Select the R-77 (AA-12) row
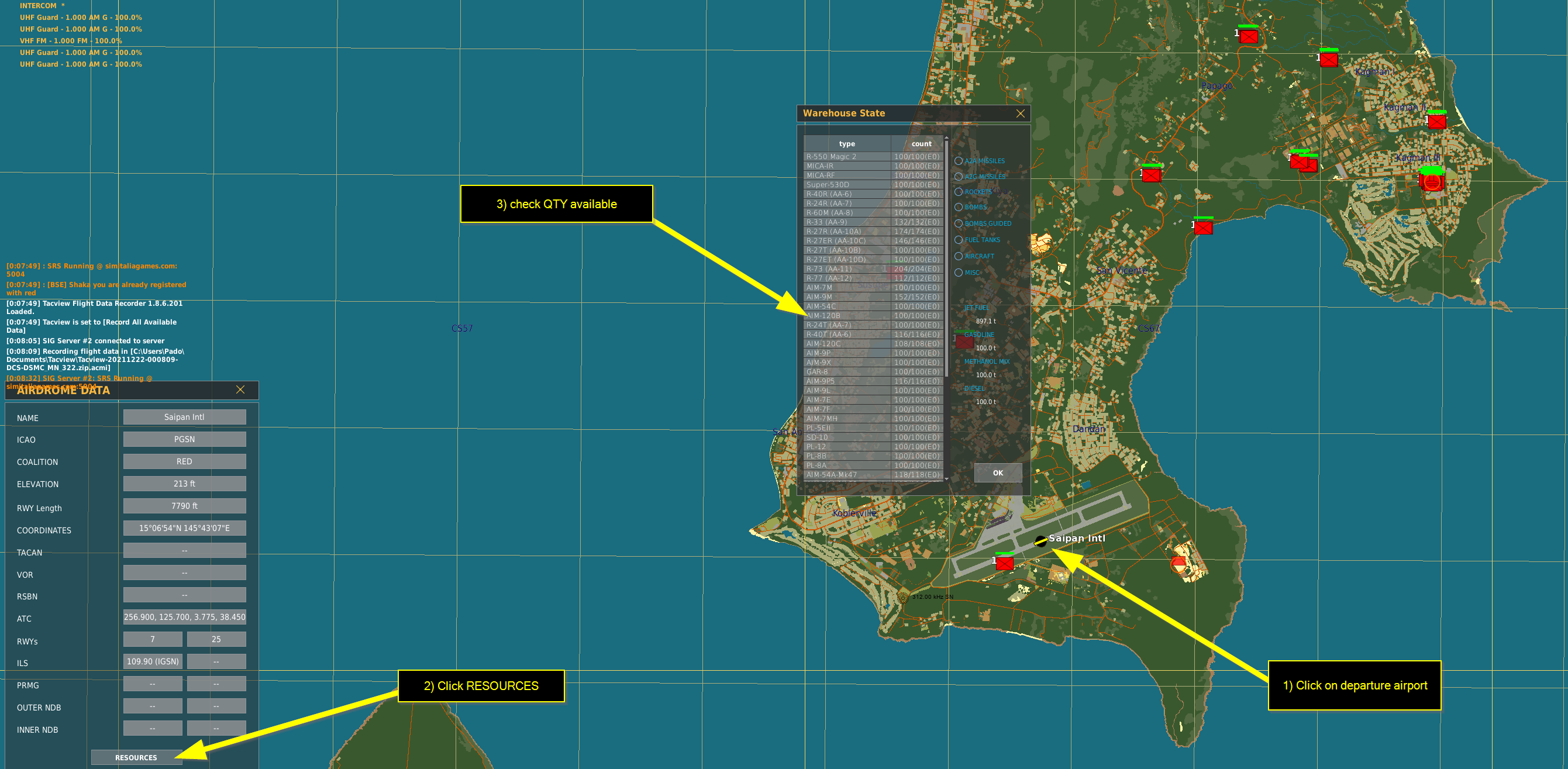Screen dimensions: 1568x769 [873, 278]
